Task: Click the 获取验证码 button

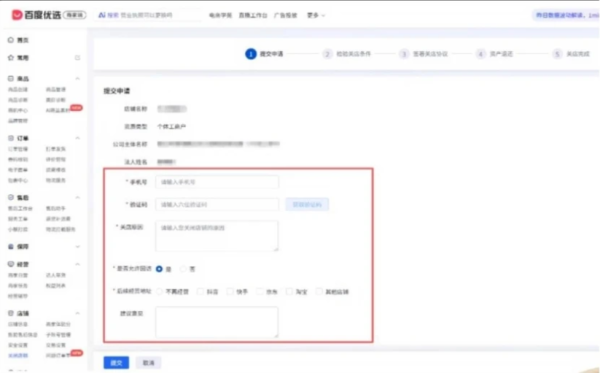Action: [307, 204]
